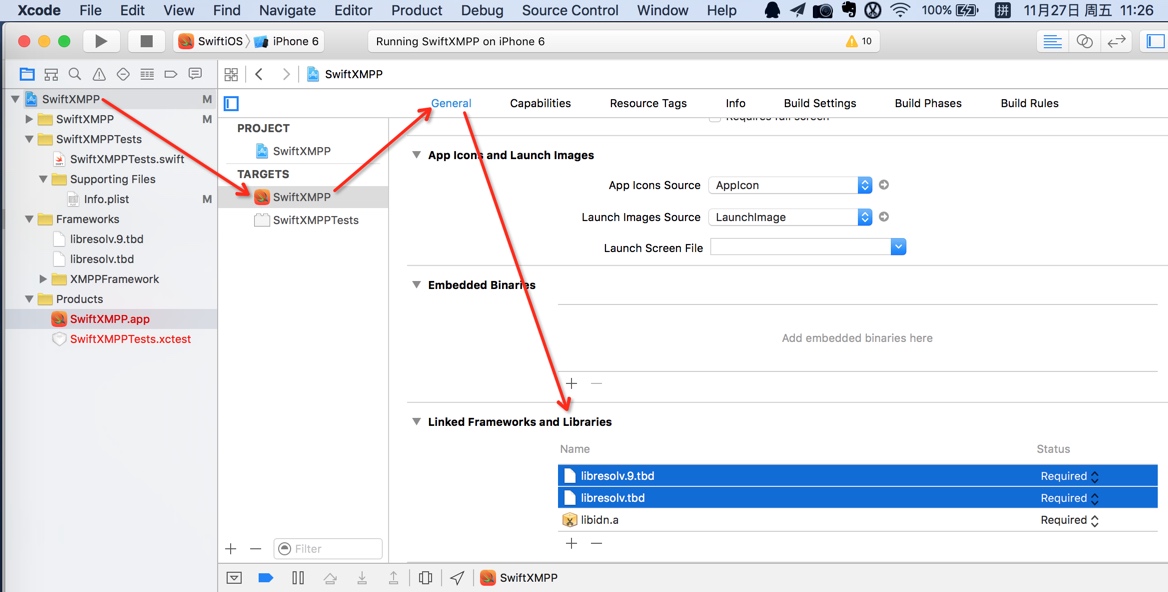Viewport: 1168px width, 592px height.
Task: Show related items grid icon
Action: click(x=231, y=74)
